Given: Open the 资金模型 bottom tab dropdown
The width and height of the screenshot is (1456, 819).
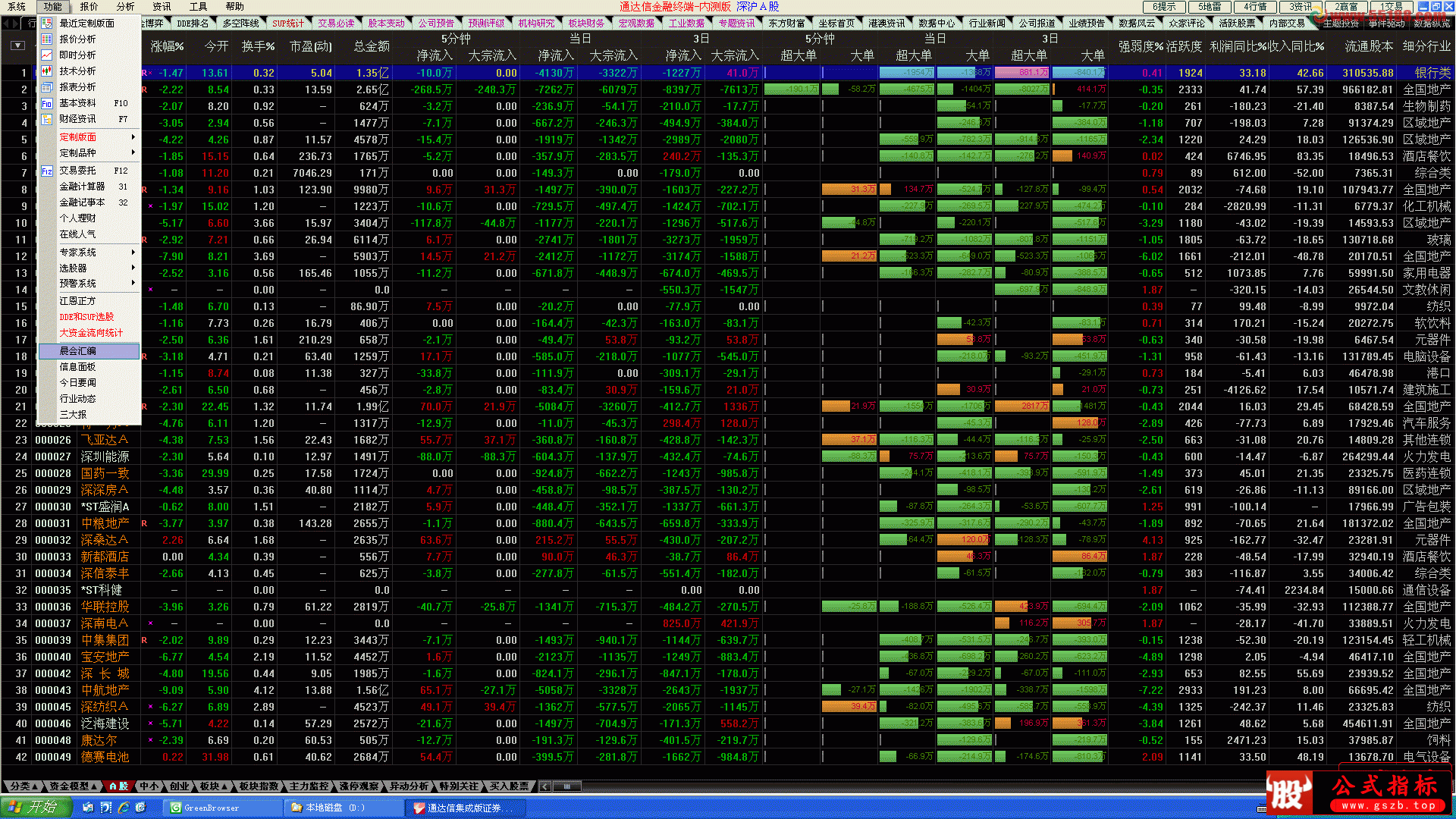Looking at the screenshot, I should (94, 786).
